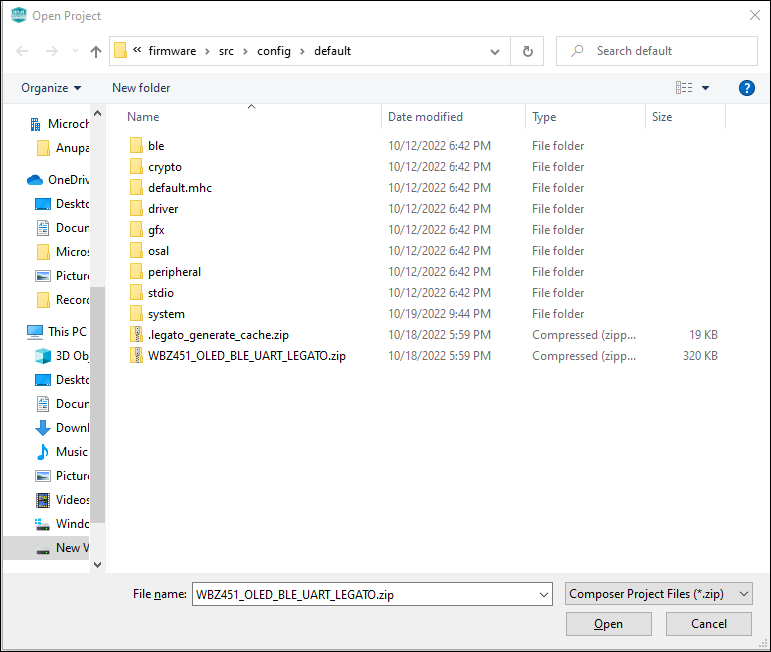Open Downloads in navigation pane
The height and width of the screenshot is (652, 771).
click(62, 428)
